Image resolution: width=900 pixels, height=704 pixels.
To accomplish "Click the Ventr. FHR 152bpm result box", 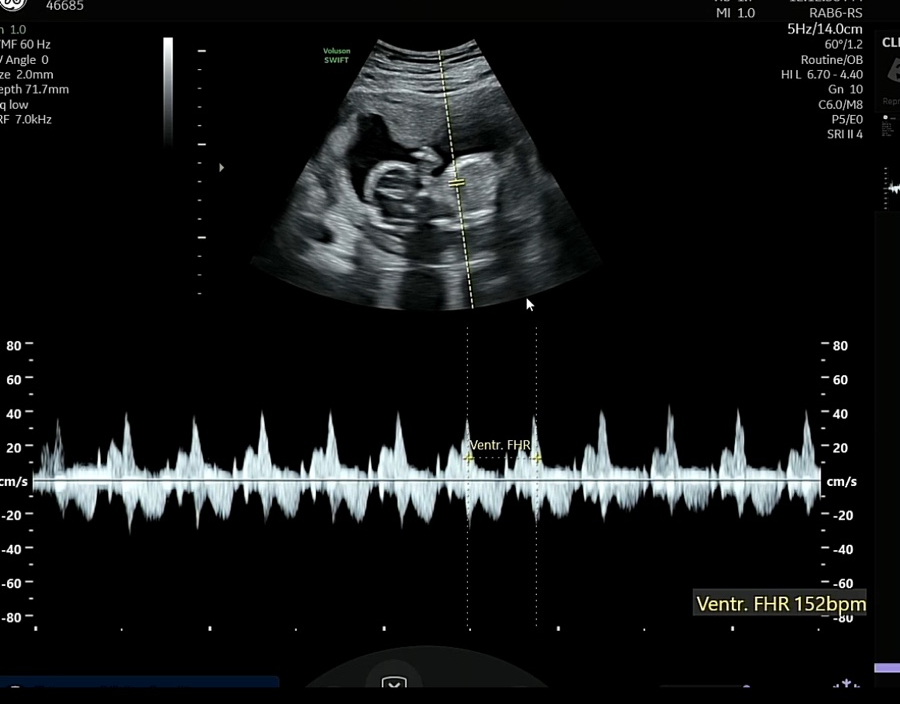I will pyautogui.click(x=780, y=603).
